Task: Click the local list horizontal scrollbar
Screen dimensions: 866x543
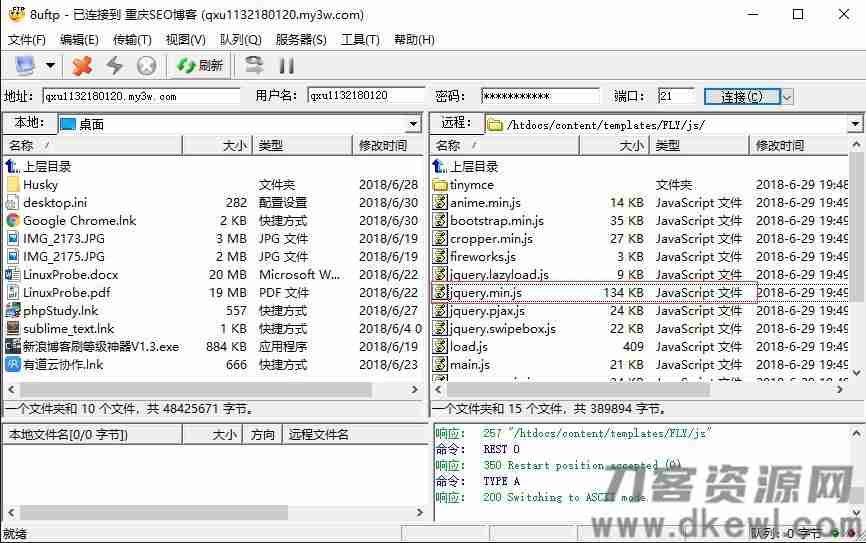Action: pyautogui.click(x=196, y=389)
